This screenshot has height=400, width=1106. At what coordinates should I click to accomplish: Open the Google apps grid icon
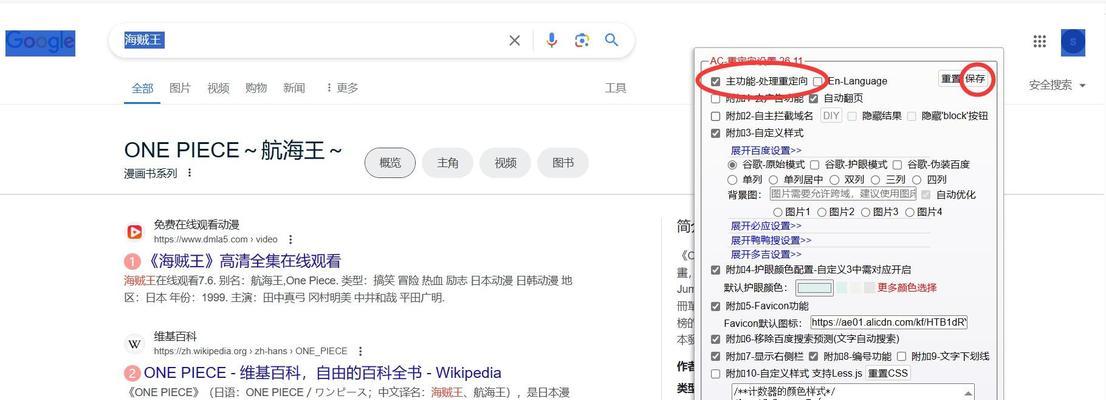[x=1039, y=42]
